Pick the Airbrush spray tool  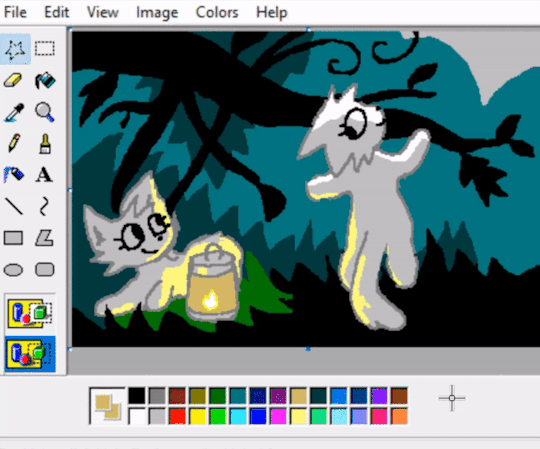pyautogui.click(x=13, y=174)
